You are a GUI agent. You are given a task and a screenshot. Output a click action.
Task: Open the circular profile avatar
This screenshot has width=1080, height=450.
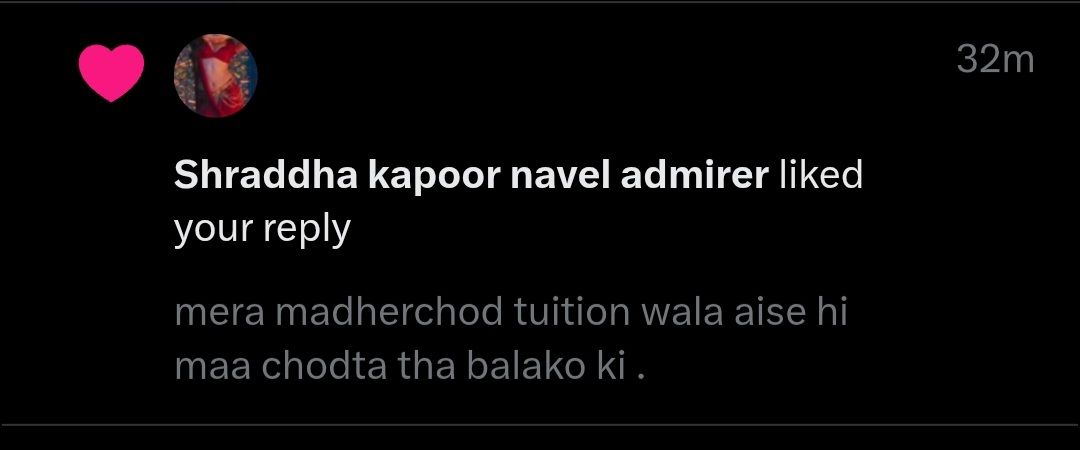point(216,76)
